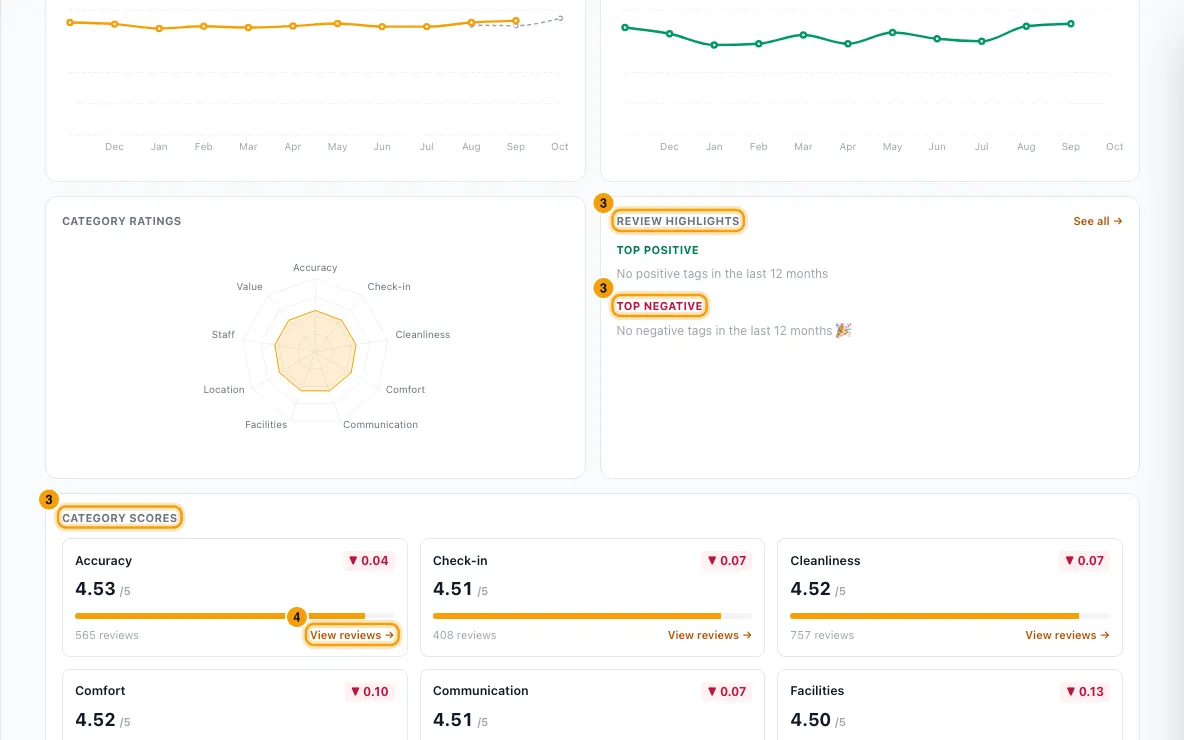Viewport: 1184px width, 740px height.
Task: Click the Sep data point on green chart
Action: tap(1071, 23)
